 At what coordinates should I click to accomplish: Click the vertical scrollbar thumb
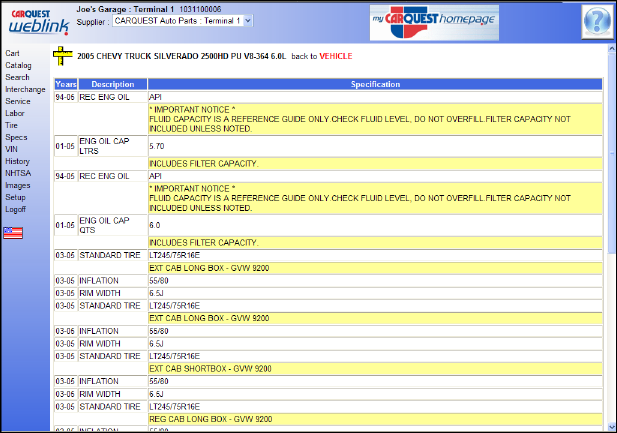pos(611,154)
